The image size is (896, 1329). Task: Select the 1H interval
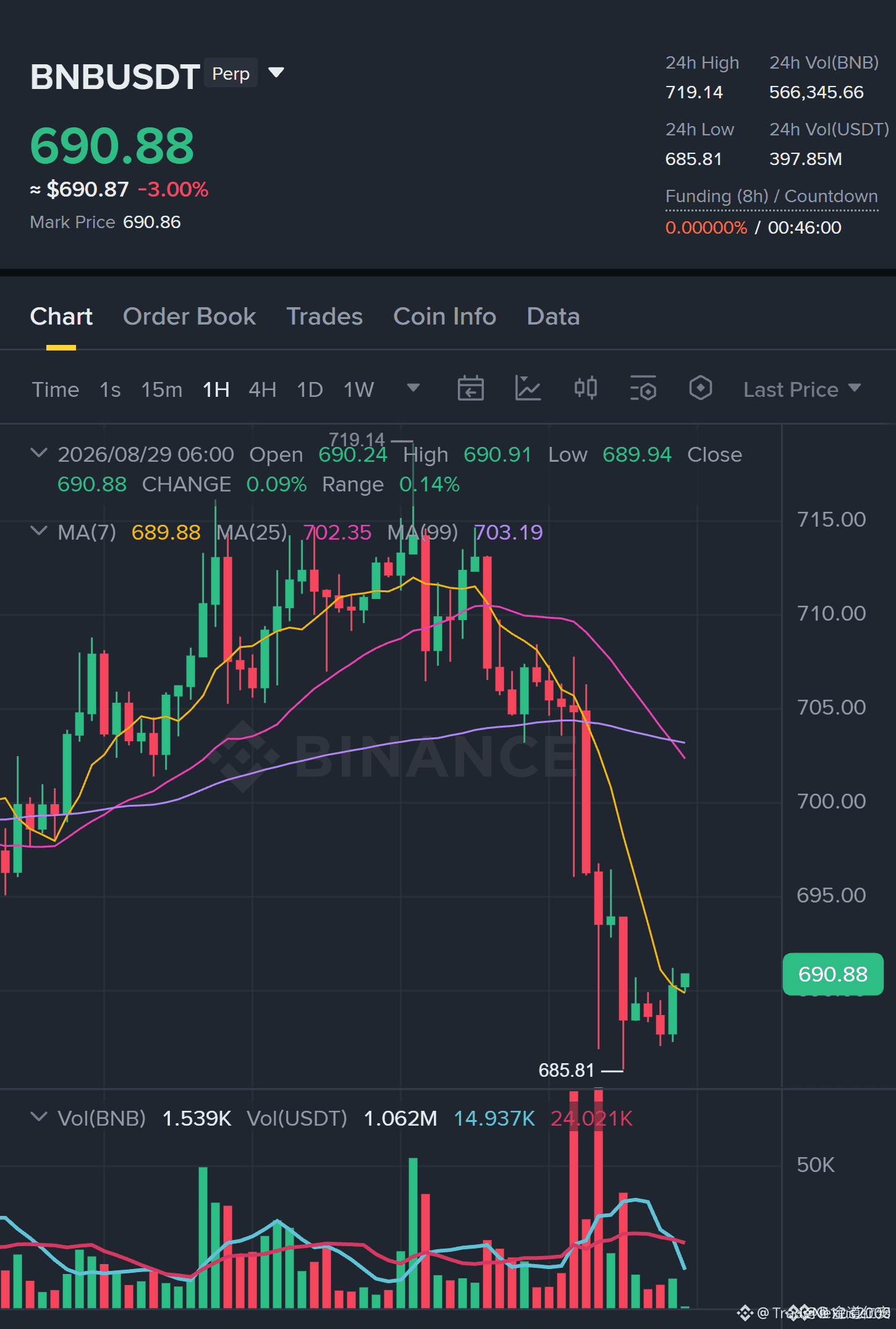216,389
